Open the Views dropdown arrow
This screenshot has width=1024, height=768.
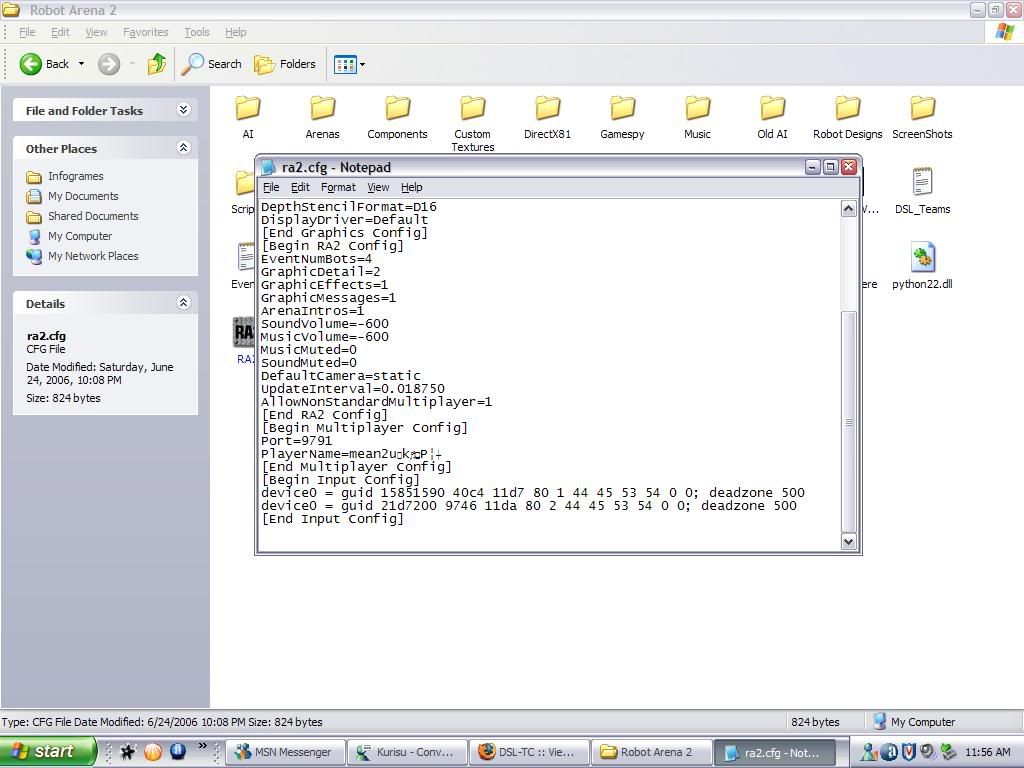[x=362, y=64]
